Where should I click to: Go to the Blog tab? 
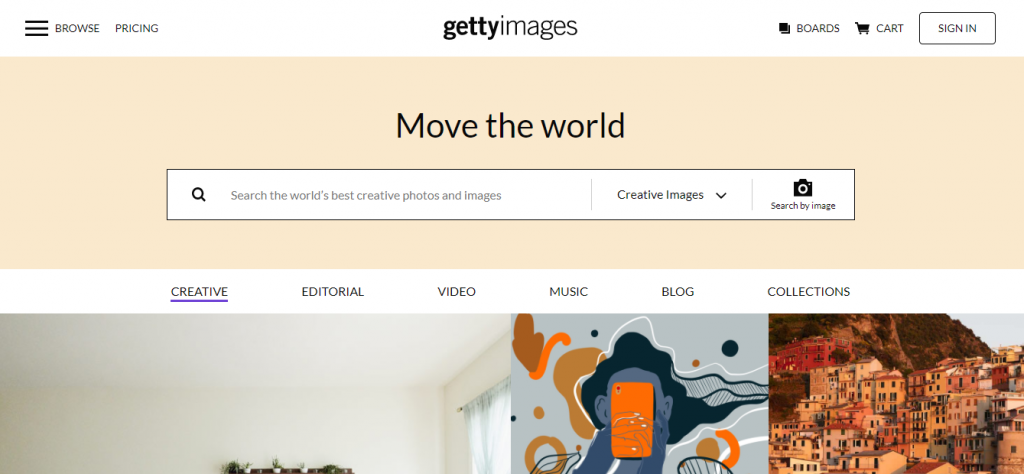coord(677,292)
